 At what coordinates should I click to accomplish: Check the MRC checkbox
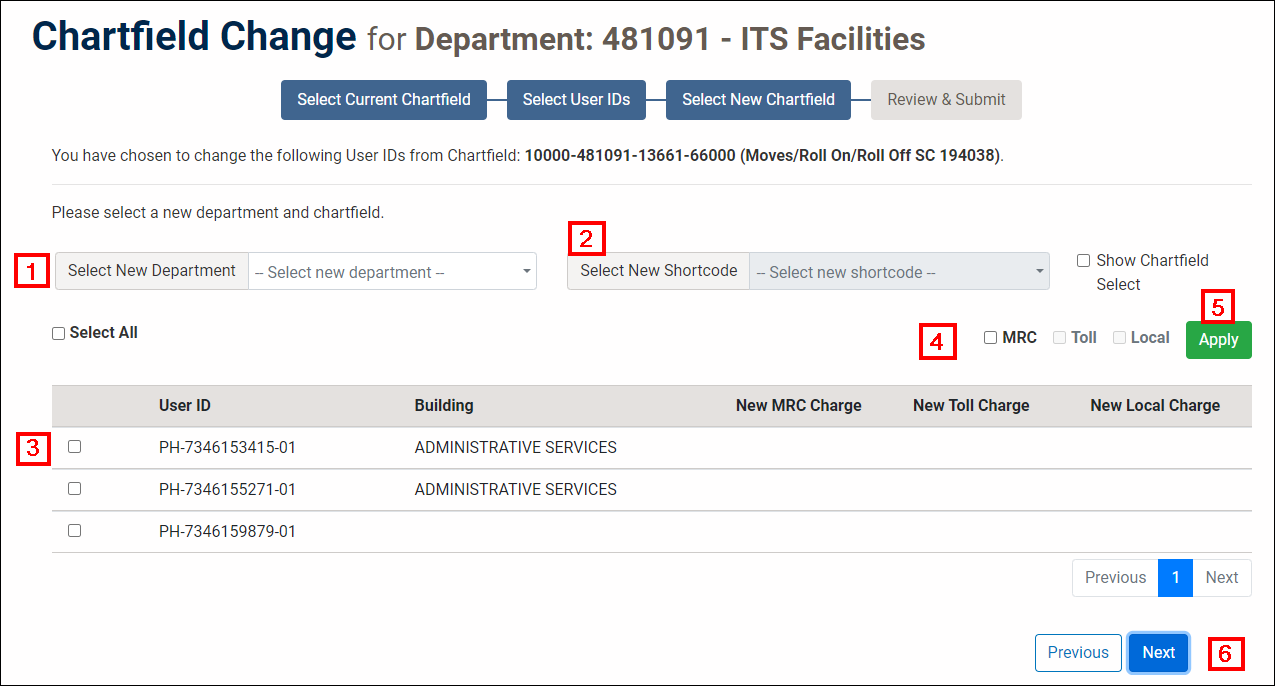990,337
